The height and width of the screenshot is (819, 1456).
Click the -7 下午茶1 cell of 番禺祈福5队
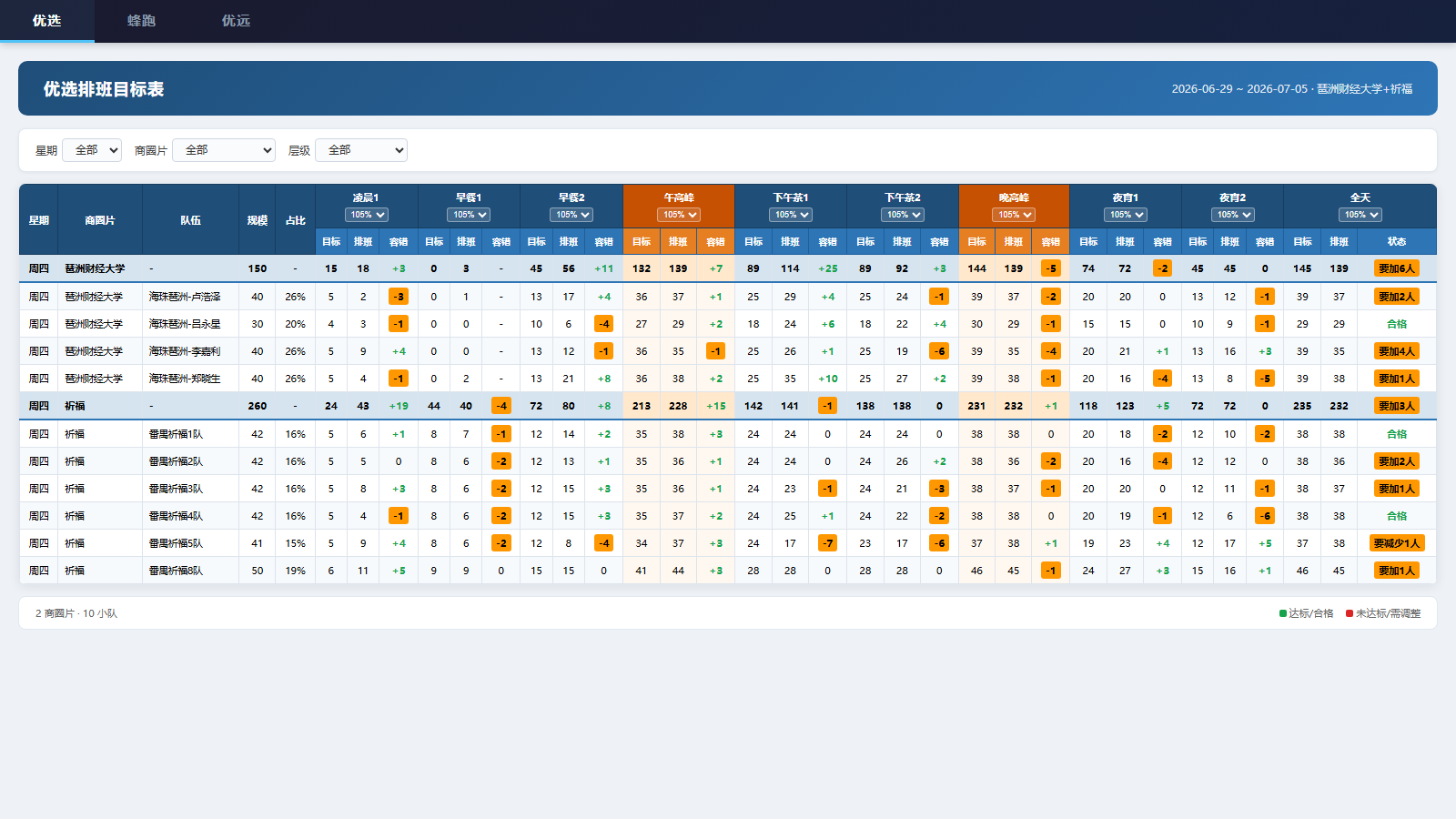[827, 543]
